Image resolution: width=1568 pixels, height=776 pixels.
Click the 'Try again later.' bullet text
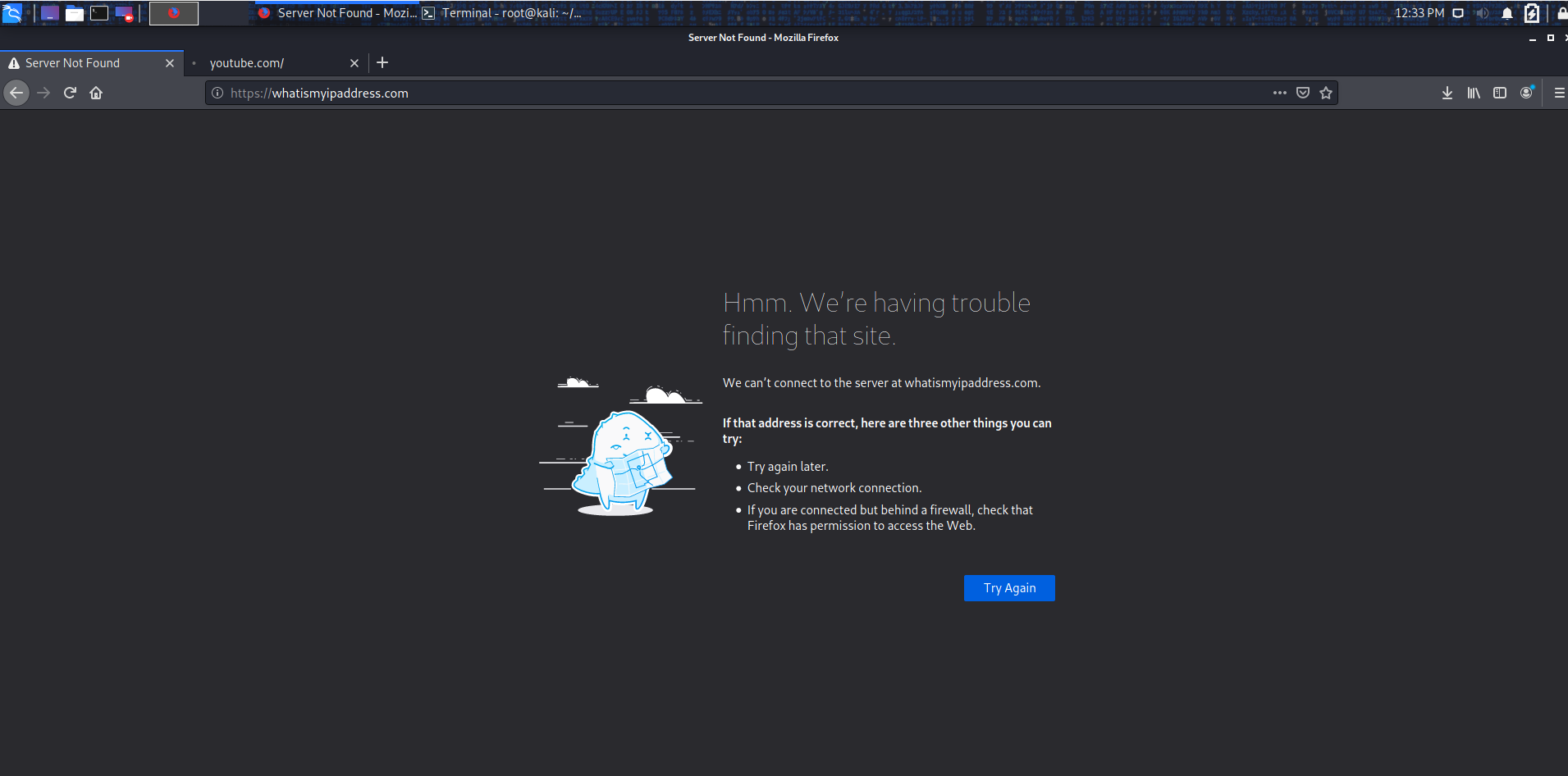coord(788,467)
